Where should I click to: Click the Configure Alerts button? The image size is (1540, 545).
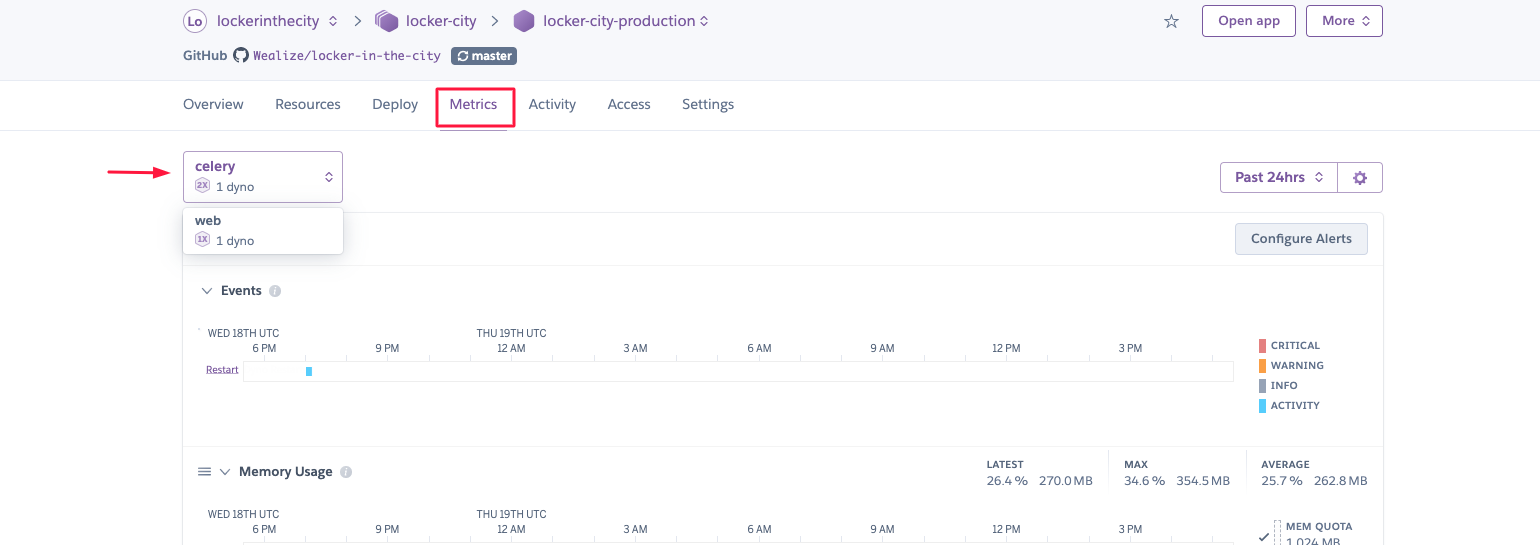[1301, 239]
